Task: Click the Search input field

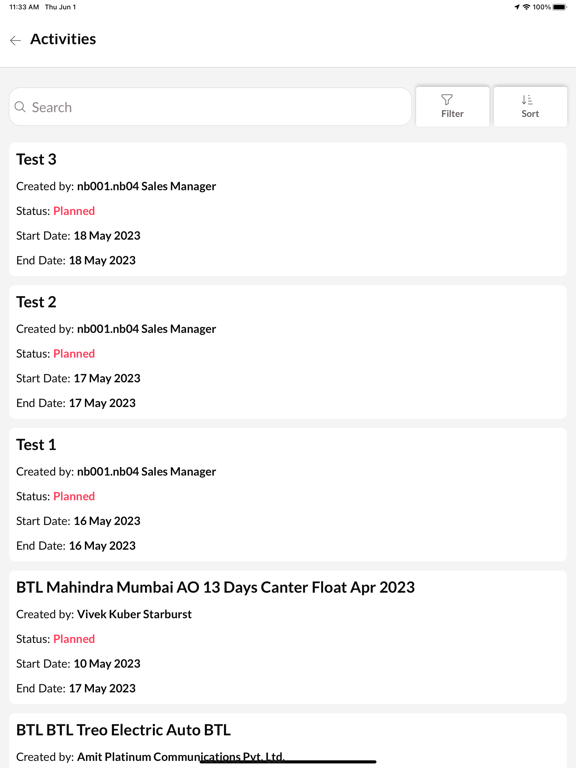Action: [x=210, y=107]
